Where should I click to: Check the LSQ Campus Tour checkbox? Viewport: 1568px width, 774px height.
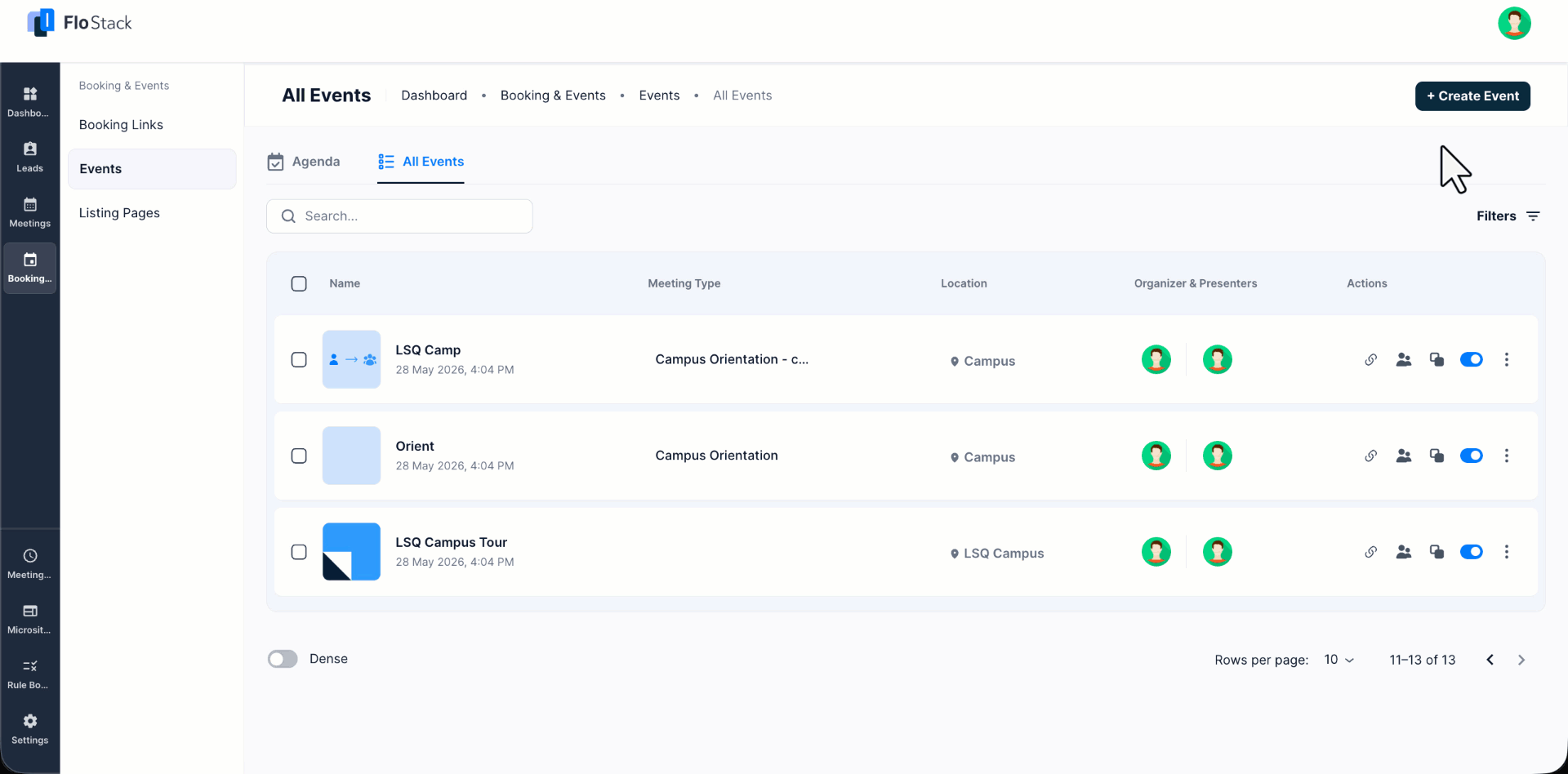[x=299, y=552]
